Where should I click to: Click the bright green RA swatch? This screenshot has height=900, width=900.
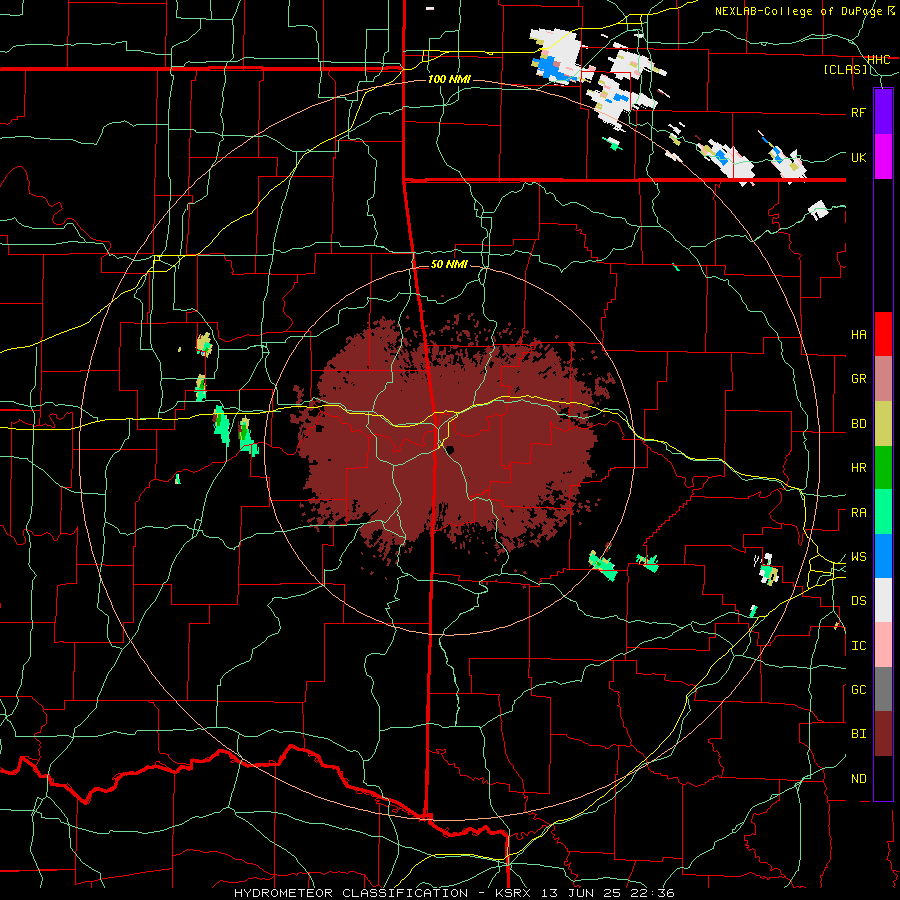(x=883, y=512)
